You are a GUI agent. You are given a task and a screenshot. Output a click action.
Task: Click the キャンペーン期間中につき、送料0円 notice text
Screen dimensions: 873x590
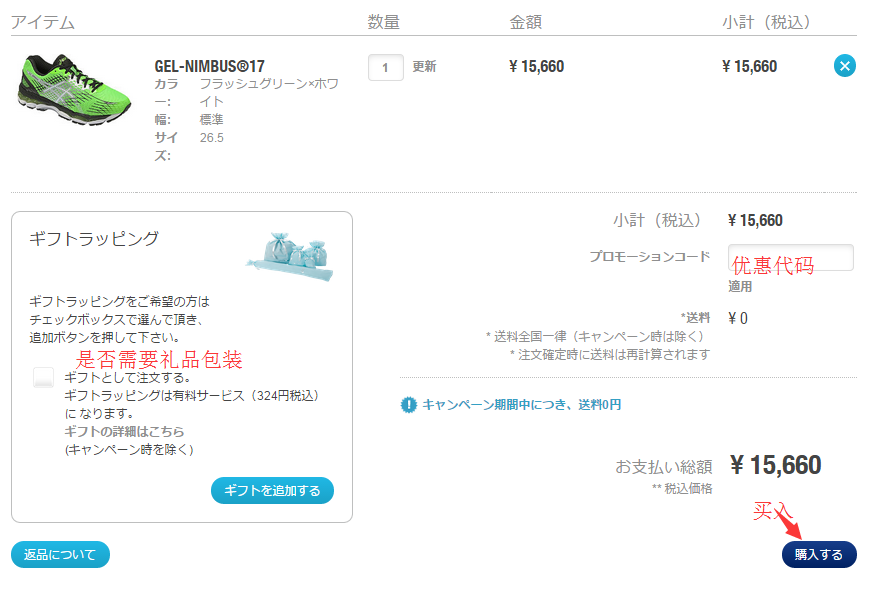point(521,405)
